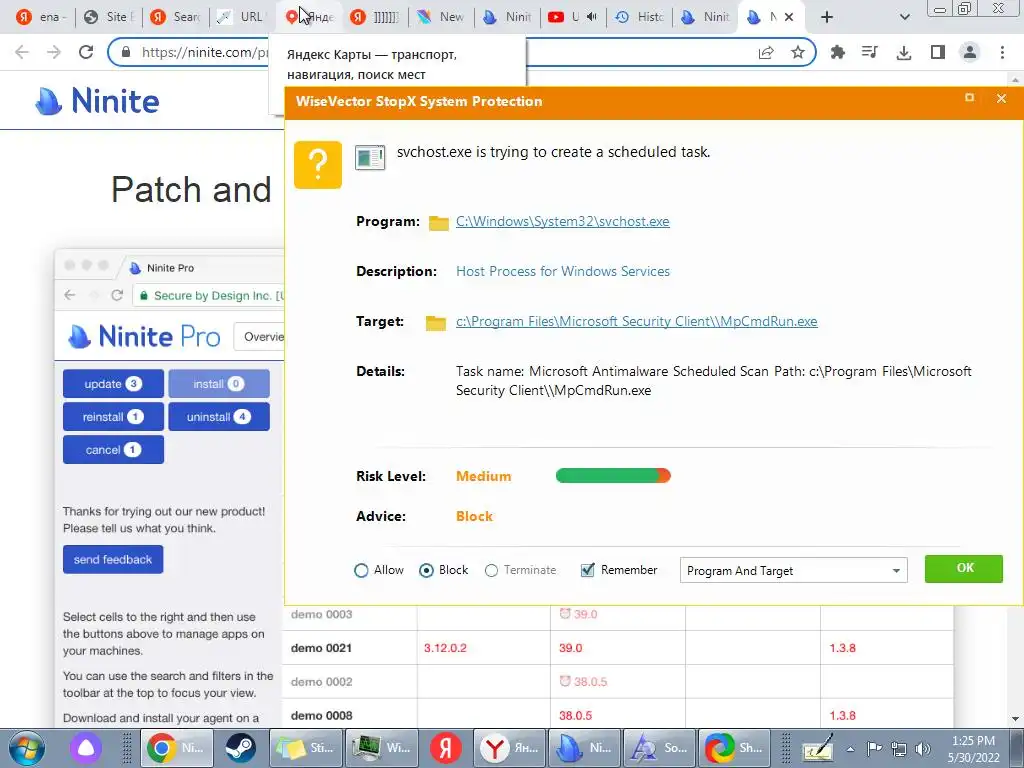
Task: Click the install 0 button
Action: tap(219, 384)
